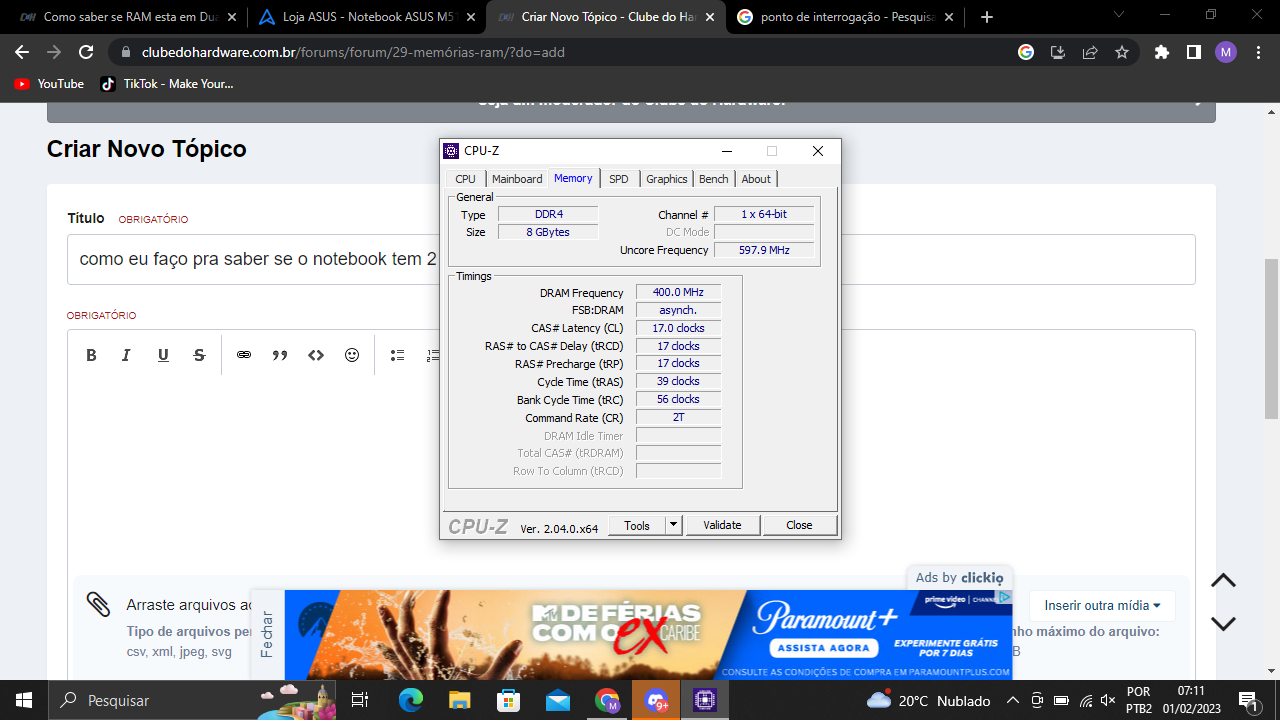Image resolution: width=1280 pixels, height=720 pixels.
Task: Jump to page top with the up chevron
Action: [x=1224, y=581]
